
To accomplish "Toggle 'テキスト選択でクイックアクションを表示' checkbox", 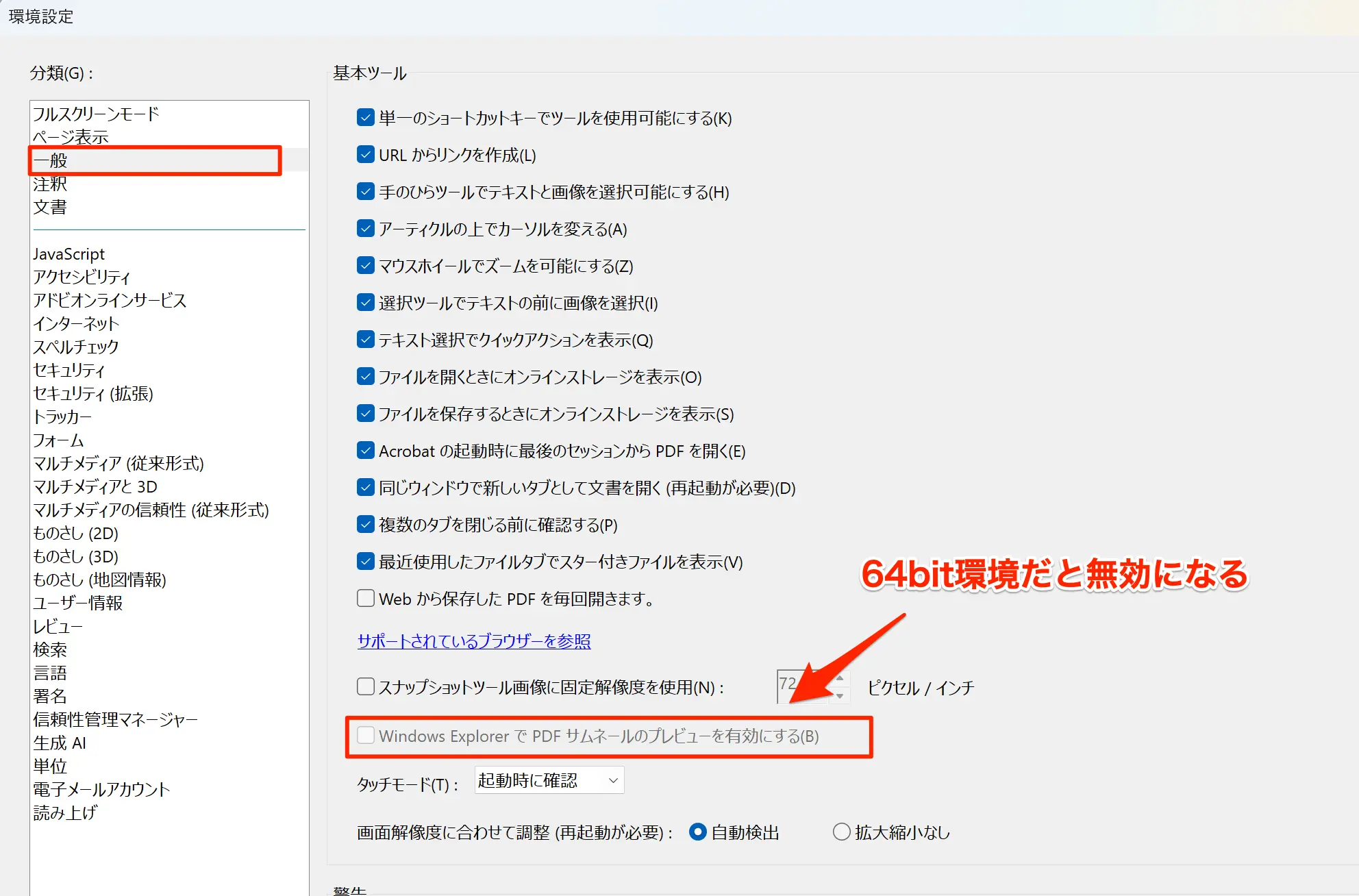I will click(x=366, y=340).
